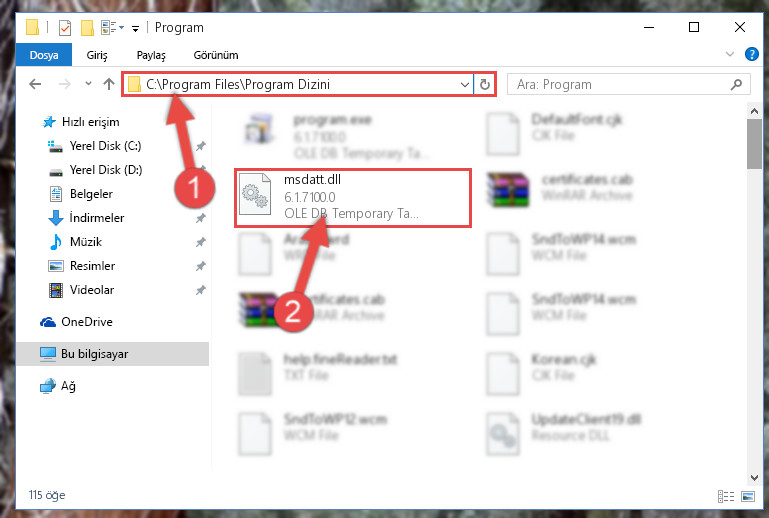Switch to the Görünüm tab

click(x=216, y=55)
